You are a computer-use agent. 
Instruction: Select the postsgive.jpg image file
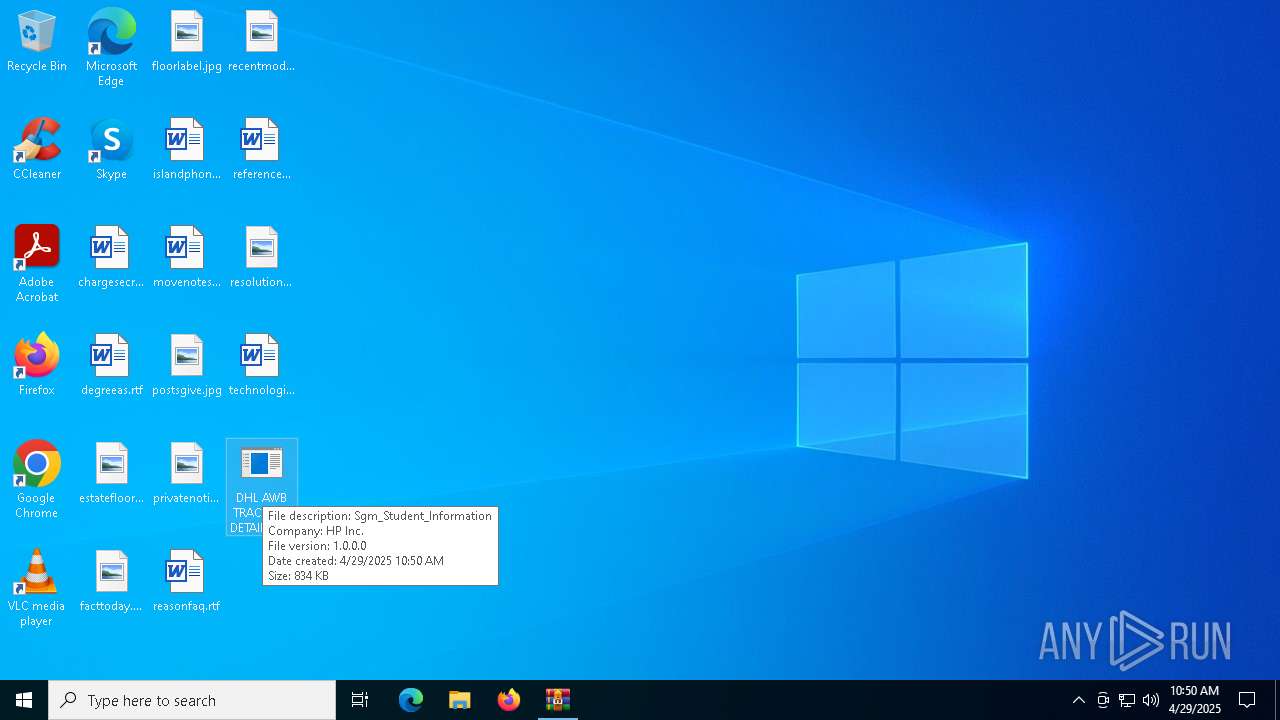click(187, 366)
